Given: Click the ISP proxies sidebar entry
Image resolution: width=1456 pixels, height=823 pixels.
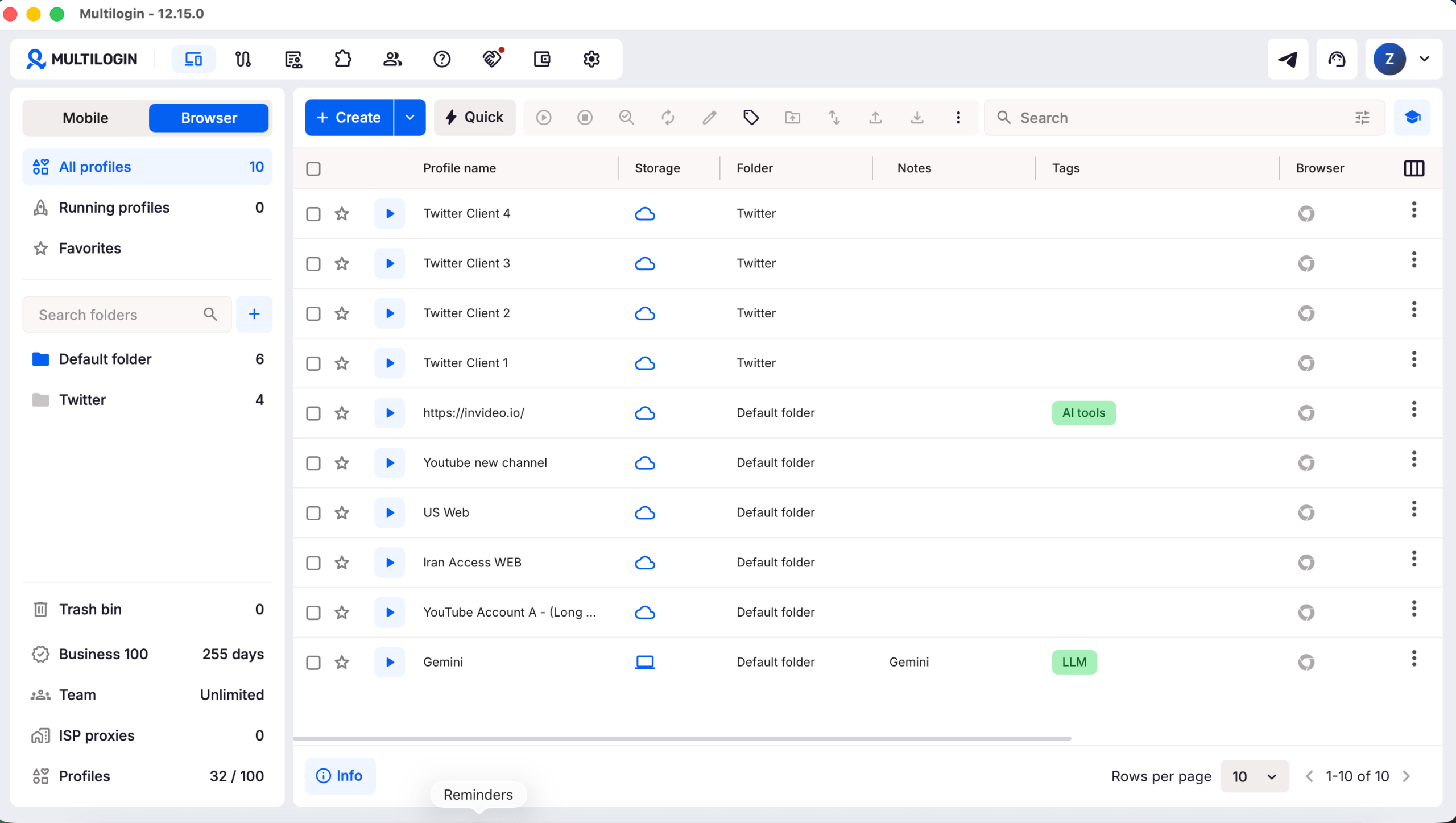Looking at the screenshot, I should 147,736.
